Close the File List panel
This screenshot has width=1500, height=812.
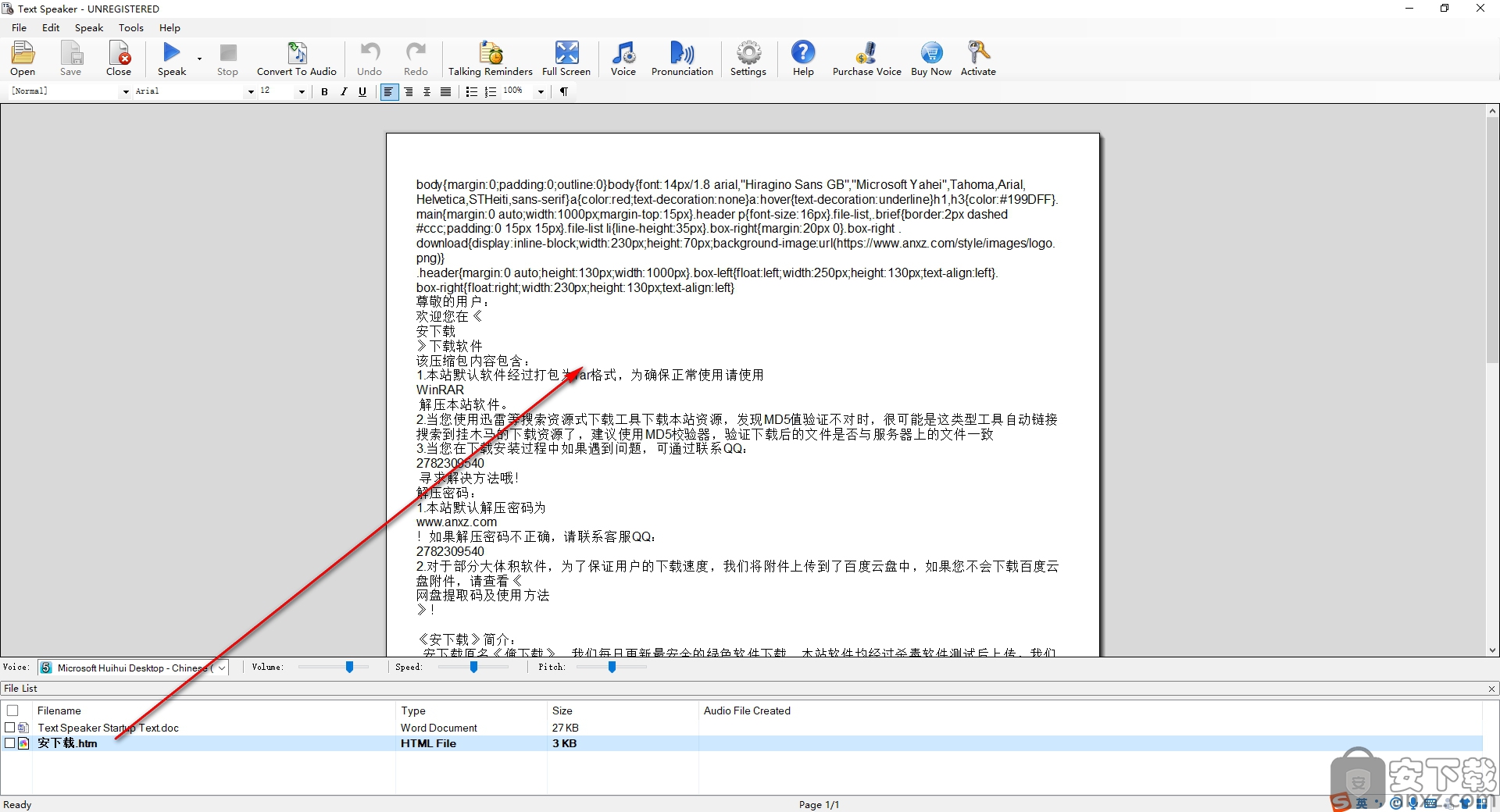(x=1491, y=689)
